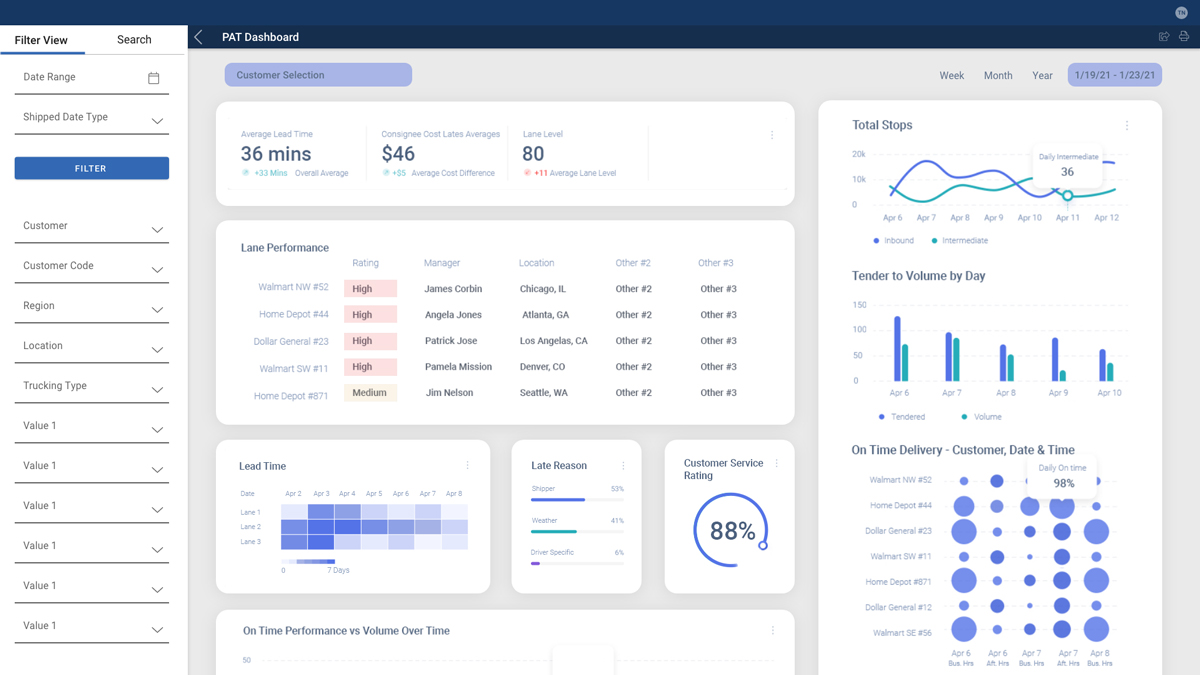Open the TN user avatar menu
The height and width of the screenshot is (675, 1200).
[1181, 12]
